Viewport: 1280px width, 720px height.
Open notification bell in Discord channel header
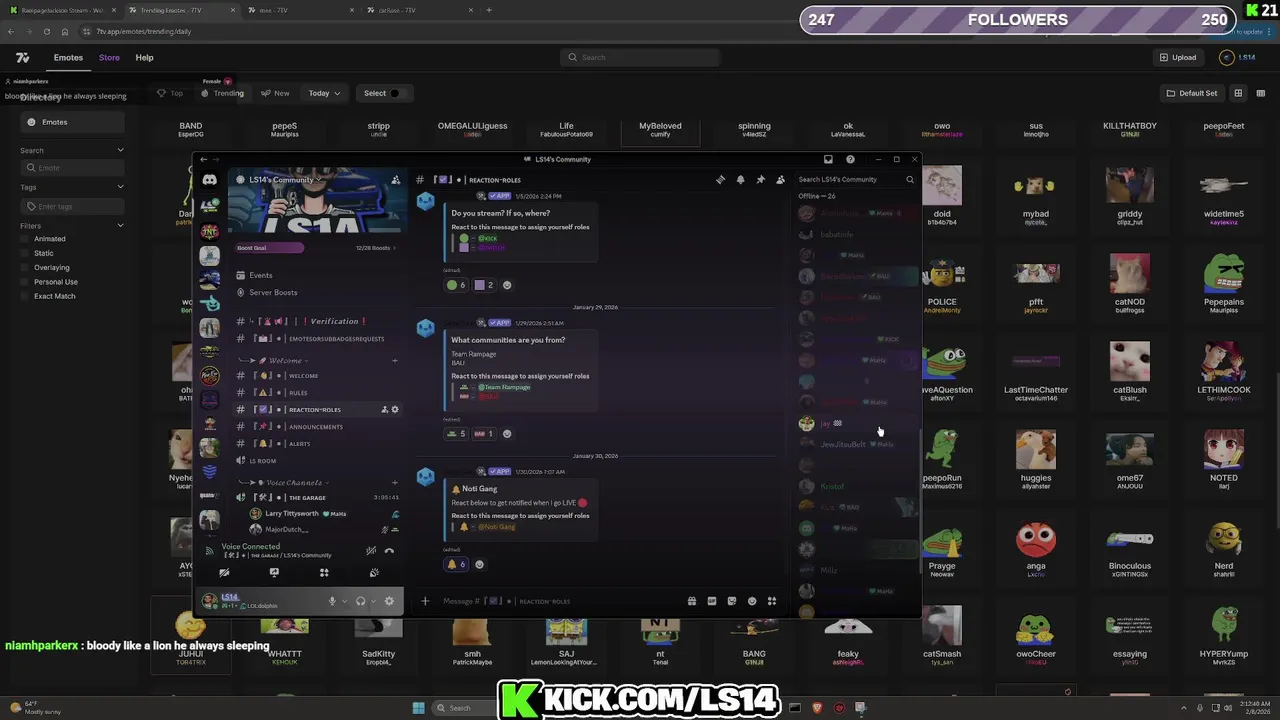coord(740,180)
